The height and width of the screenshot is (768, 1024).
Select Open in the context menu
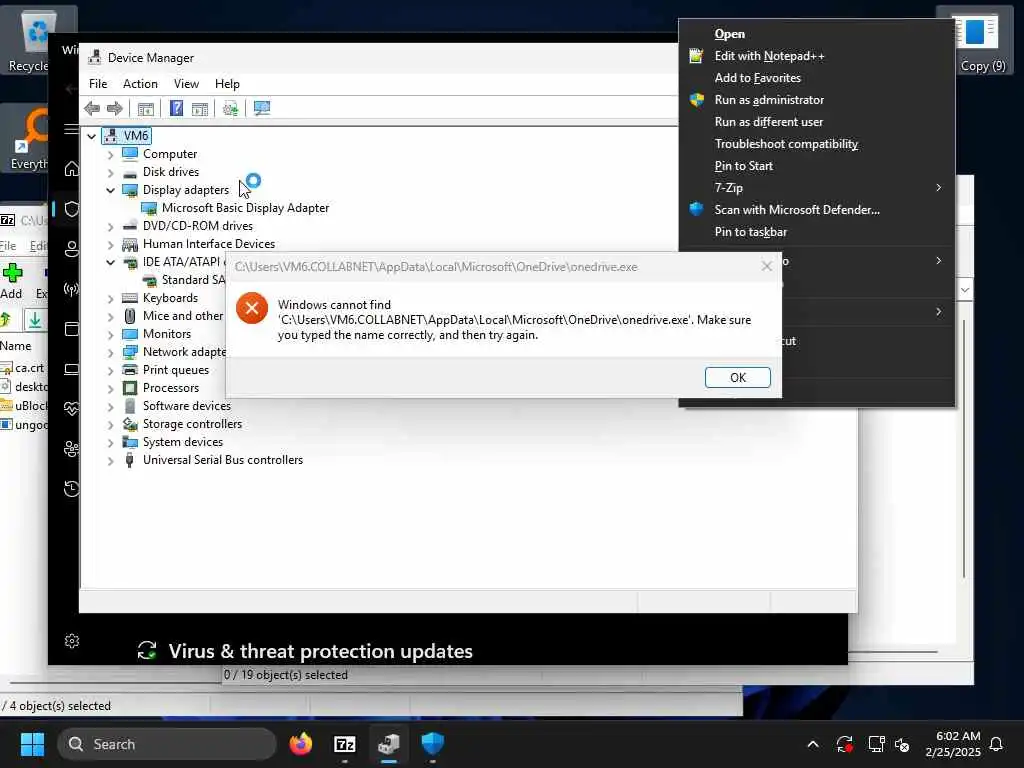(816, 34)
